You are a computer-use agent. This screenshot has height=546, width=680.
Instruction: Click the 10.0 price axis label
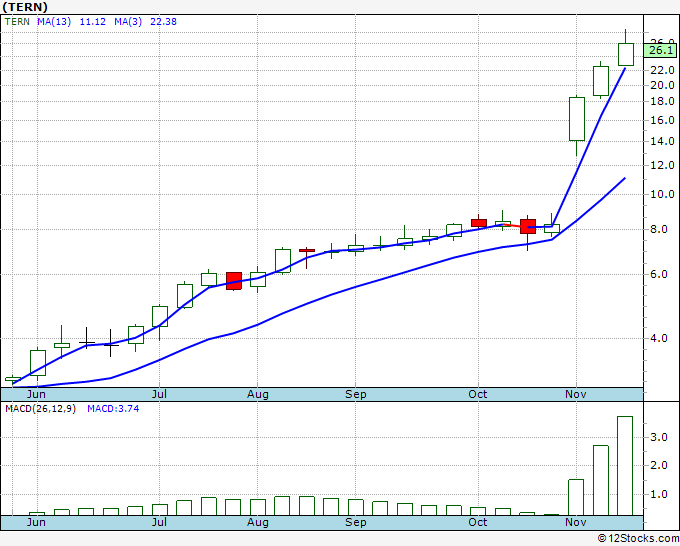(x=662, y=194)
